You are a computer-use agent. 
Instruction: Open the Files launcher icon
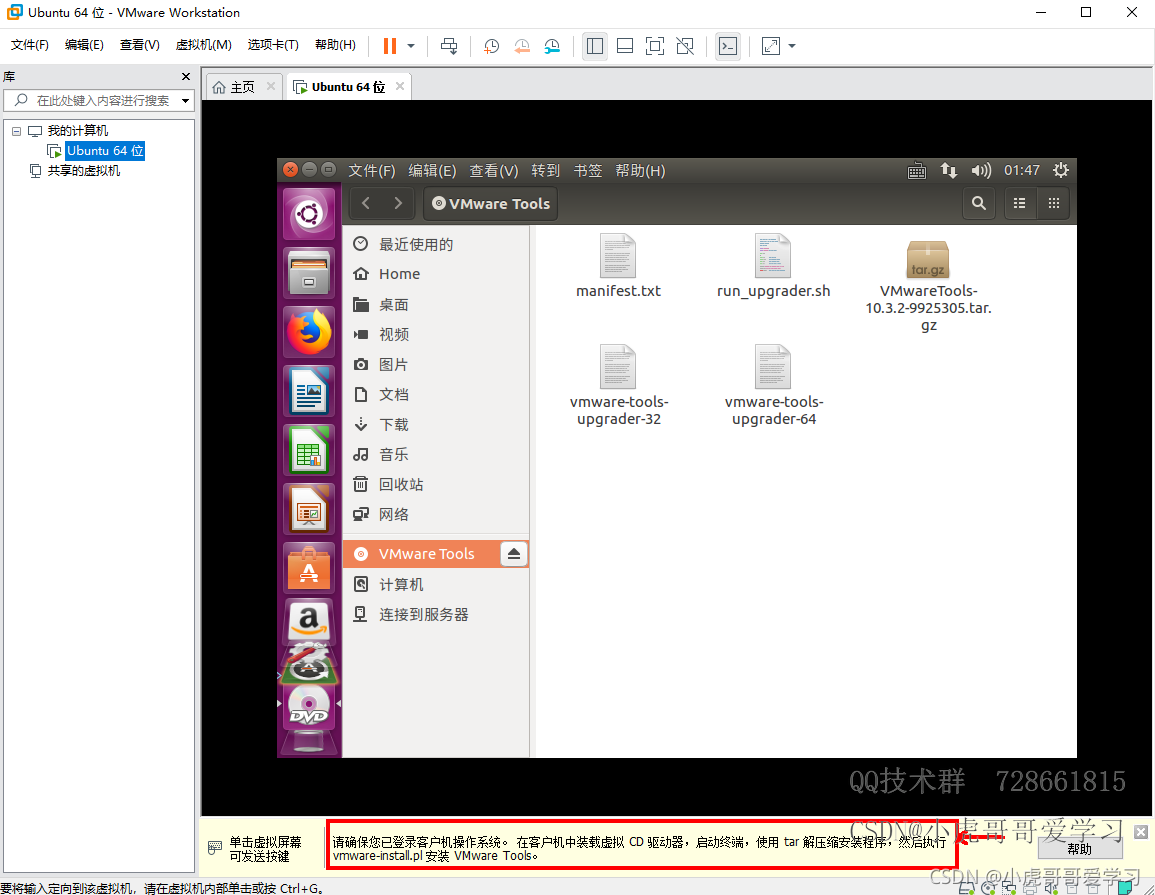tap(309, 273)
